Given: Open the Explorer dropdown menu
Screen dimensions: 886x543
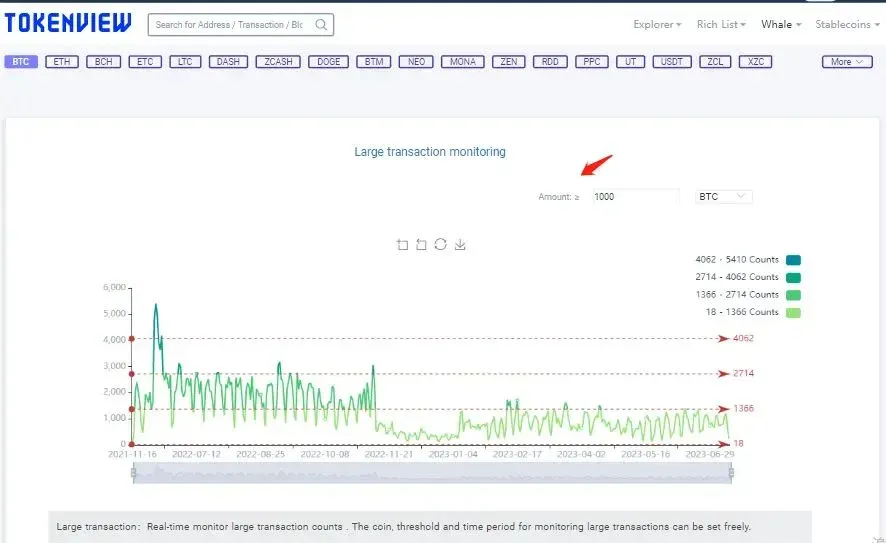Looking at the screenshot, I should [657, 24].
